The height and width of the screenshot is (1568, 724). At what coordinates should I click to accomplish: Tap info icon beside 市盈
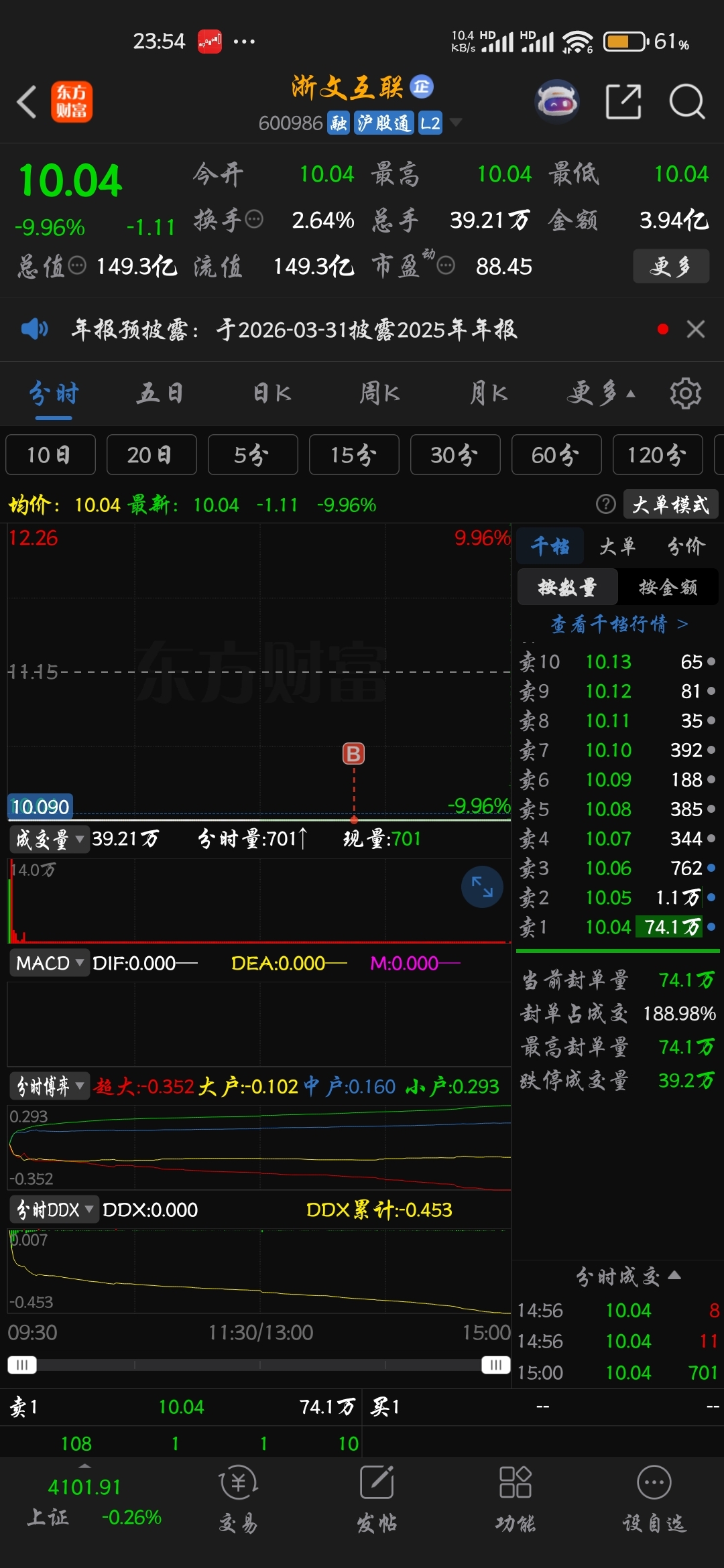click(446, 265)
